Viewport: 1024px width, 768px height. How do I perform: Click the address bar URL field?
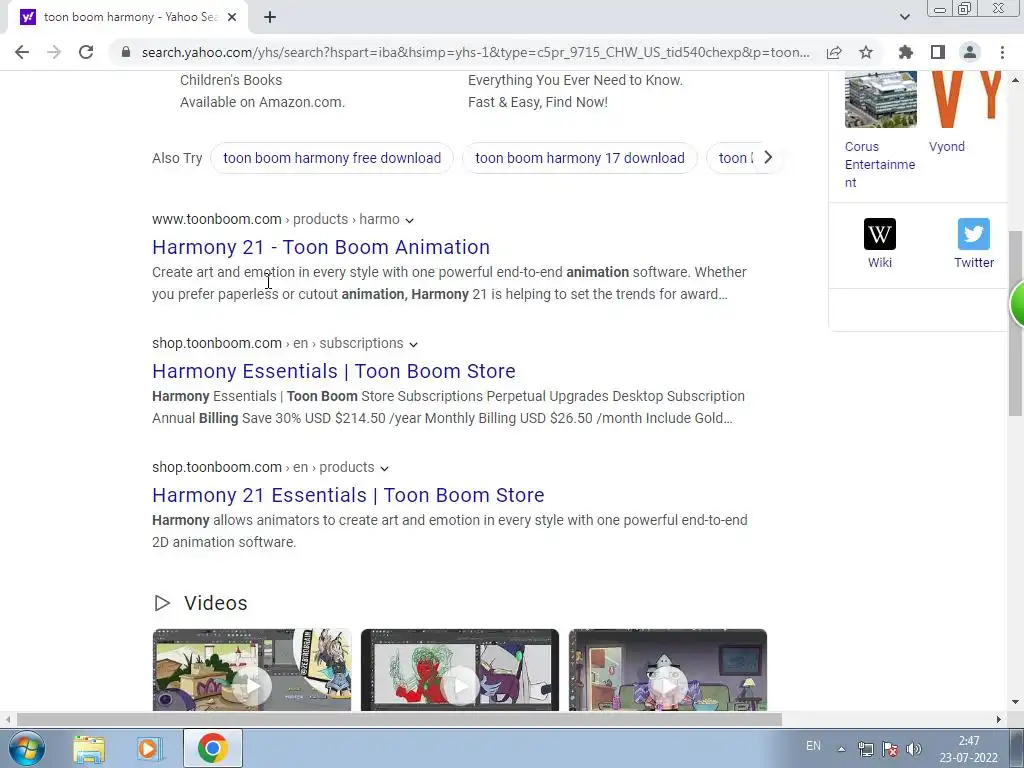pos(475,52)
